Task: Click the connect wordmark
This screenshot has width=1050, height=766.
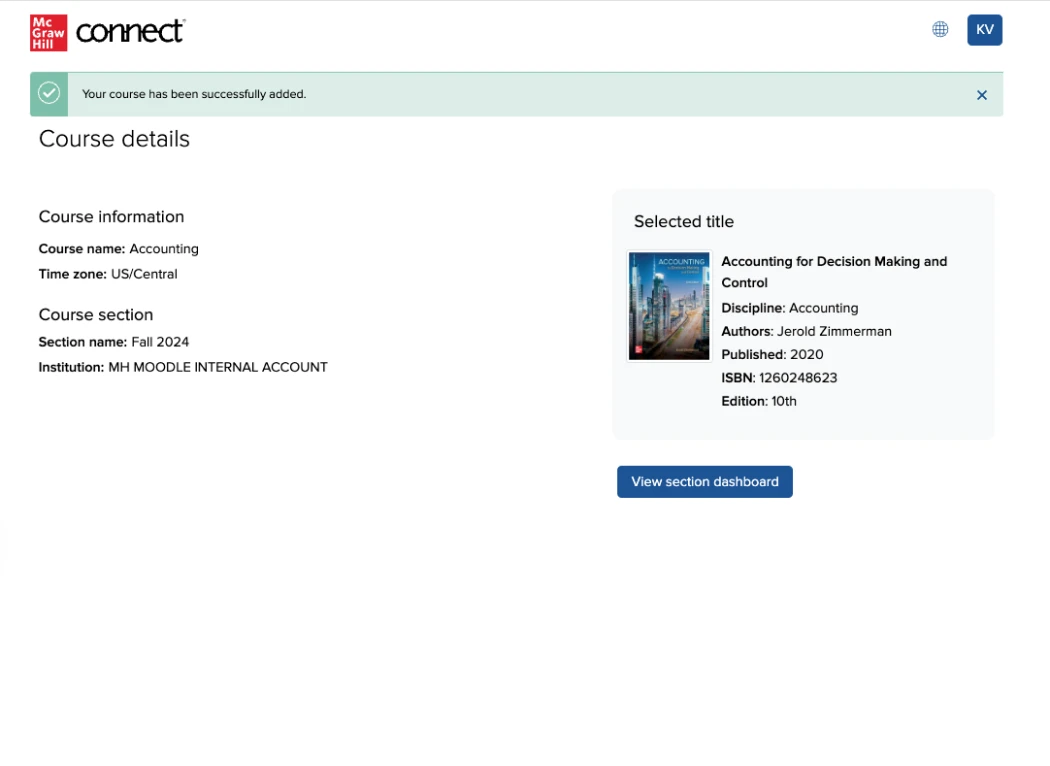Action: 131,31
